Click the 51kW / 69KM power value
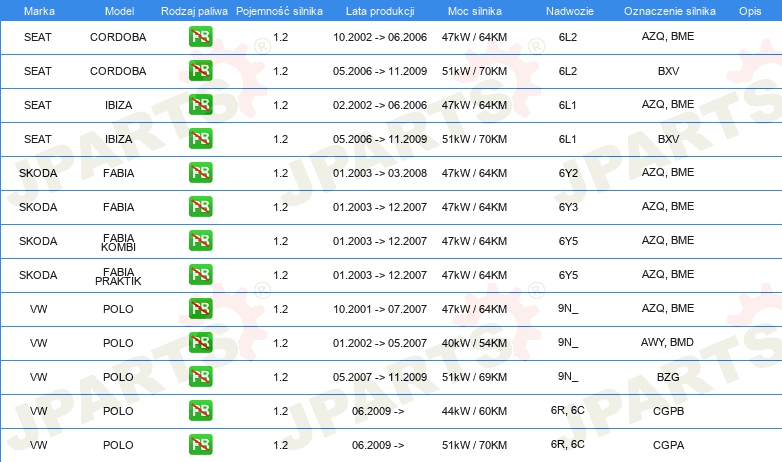Screen dimensions: 782x462 (474, 377)
